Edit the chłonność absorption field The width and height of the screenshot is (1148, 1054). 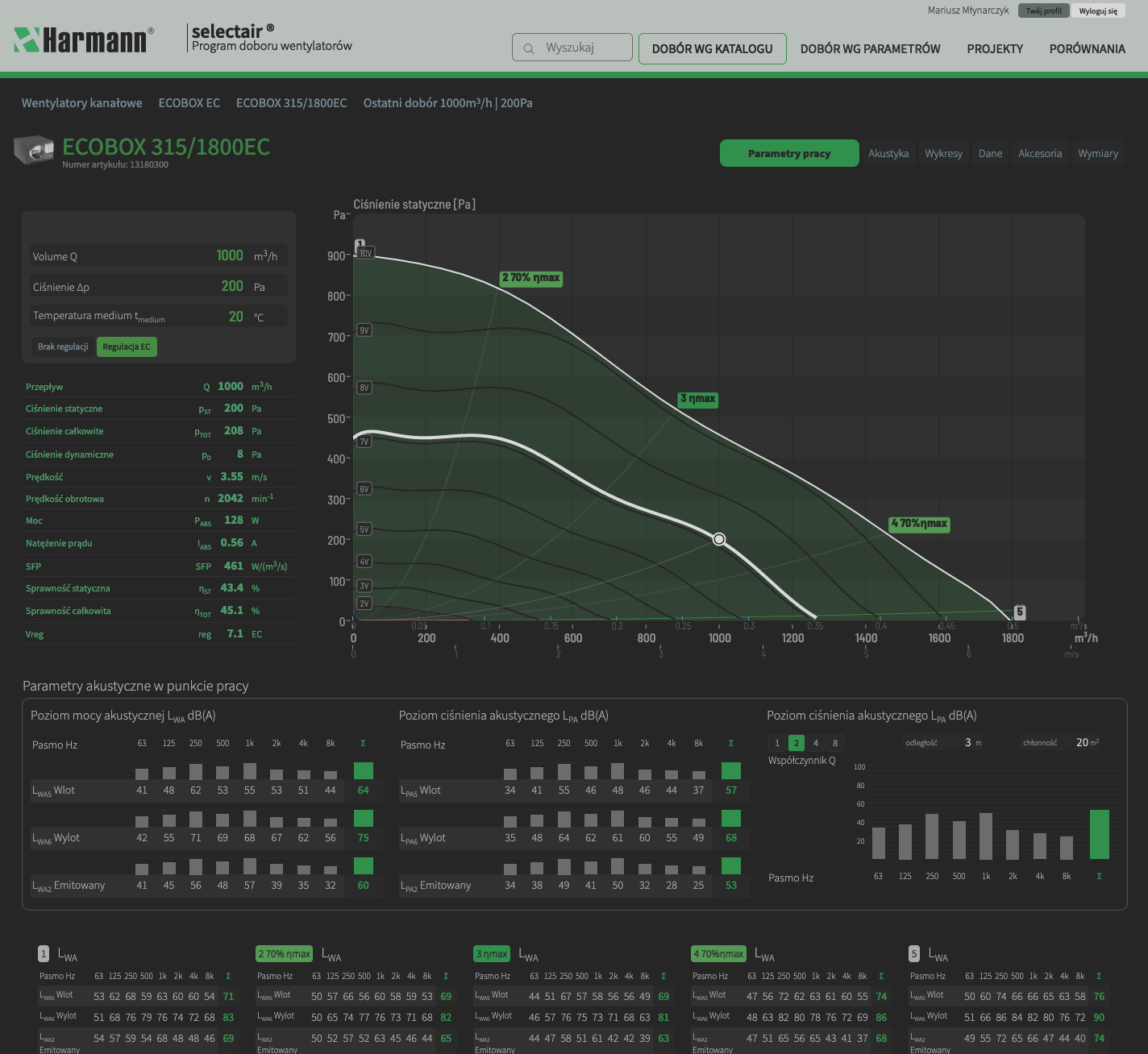[x=1062, y=742]
